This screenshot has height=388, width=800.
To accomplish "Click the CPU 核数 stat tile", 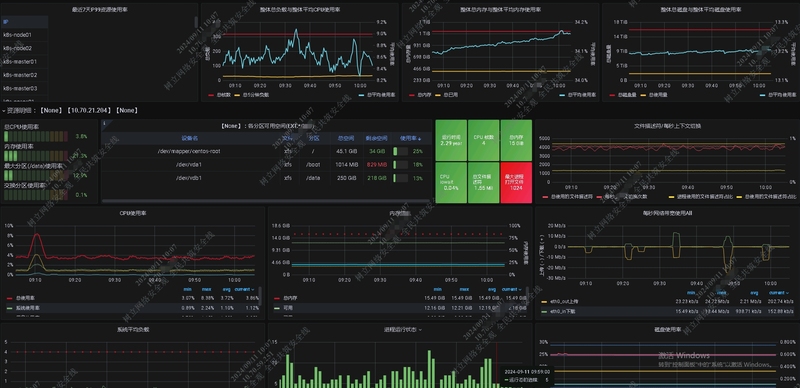I will point(484,140).
